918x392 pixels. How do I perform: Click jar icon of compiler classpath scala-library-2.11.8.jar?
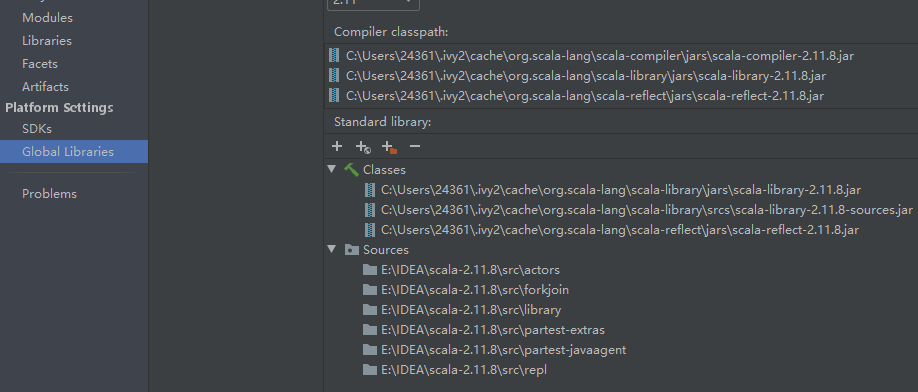tap(334, 75)
